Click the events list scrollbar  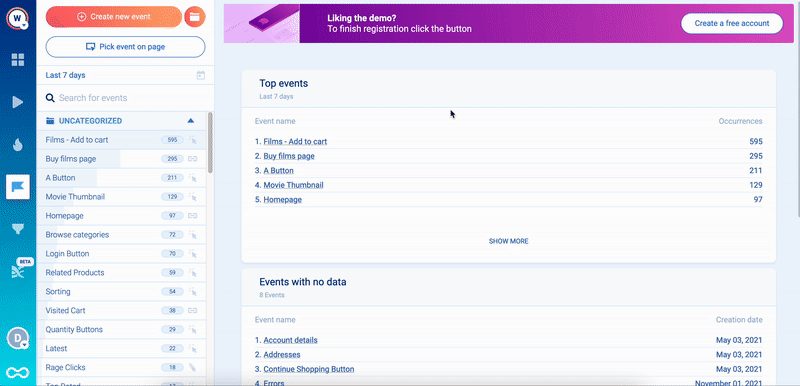[210, 143]
